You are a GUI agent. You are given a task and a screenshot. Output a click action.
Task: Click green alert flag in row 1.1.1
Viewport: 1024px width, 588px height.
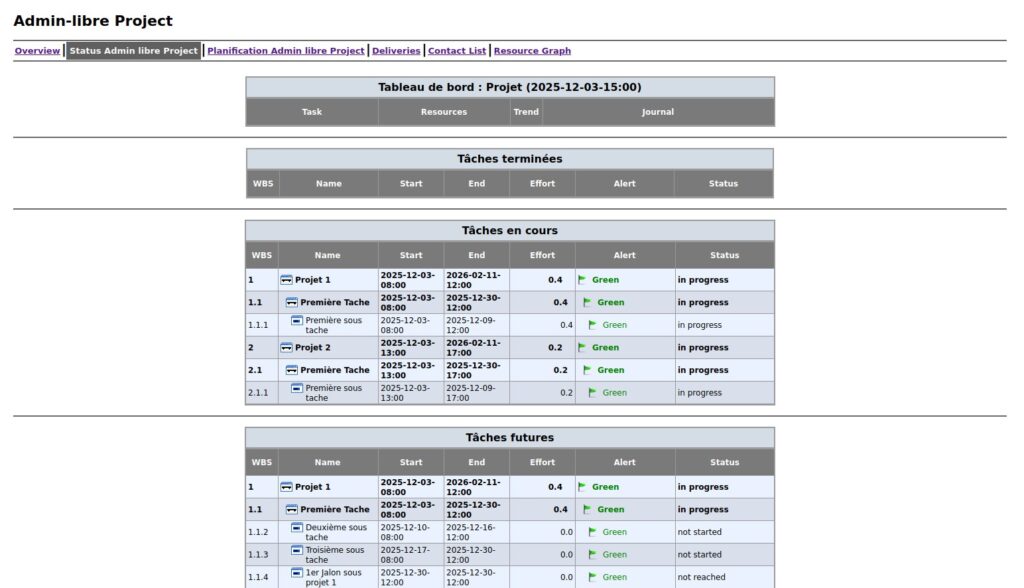(x=593, y=325)
